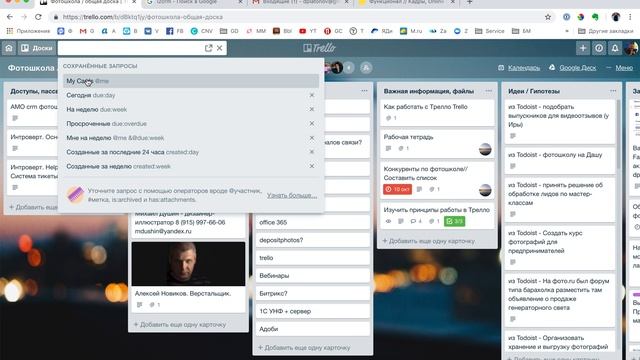
Task: Open the Google Диск power-up
Action: [x=573, y=68]
